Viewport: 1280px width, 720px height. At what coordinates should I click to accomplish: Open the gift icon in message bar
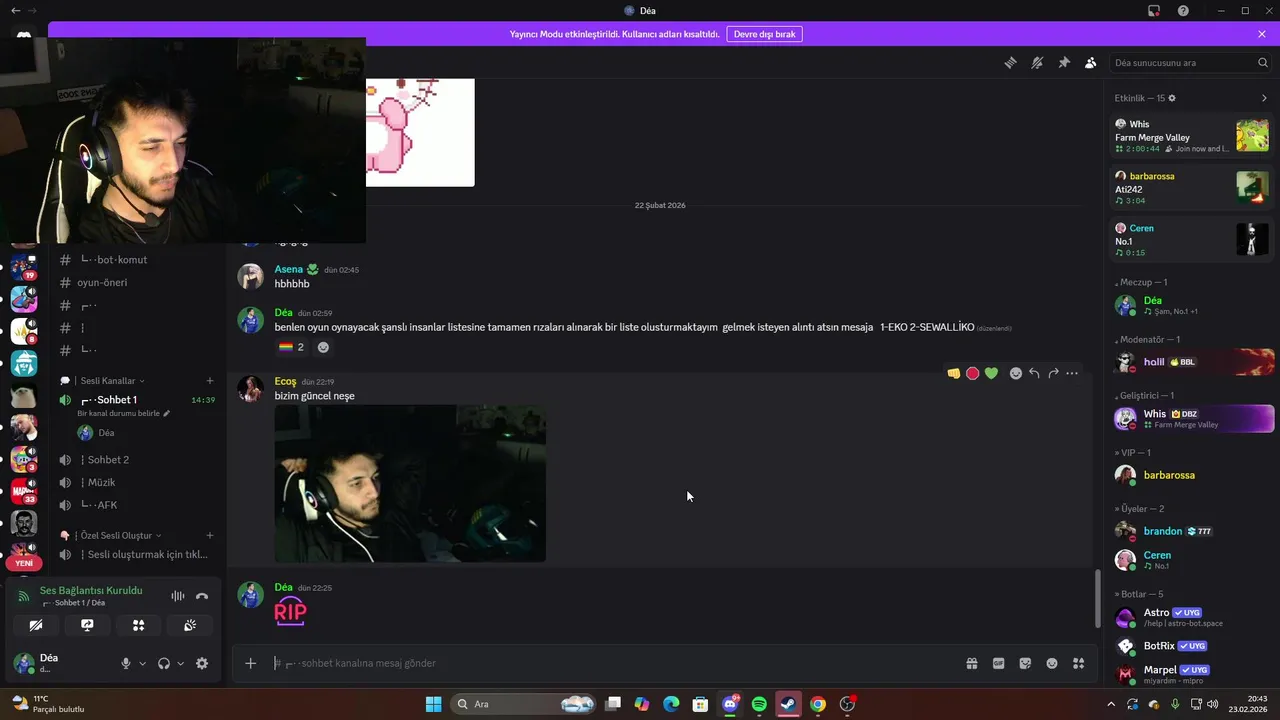971,663
